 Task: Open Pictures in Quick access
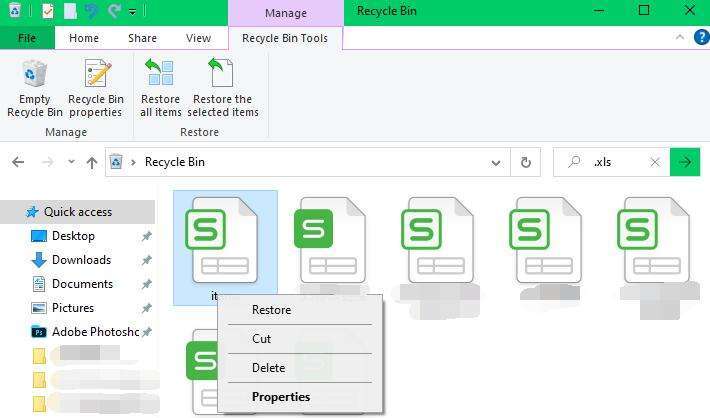pyautogui.click(x=73, y=308)
